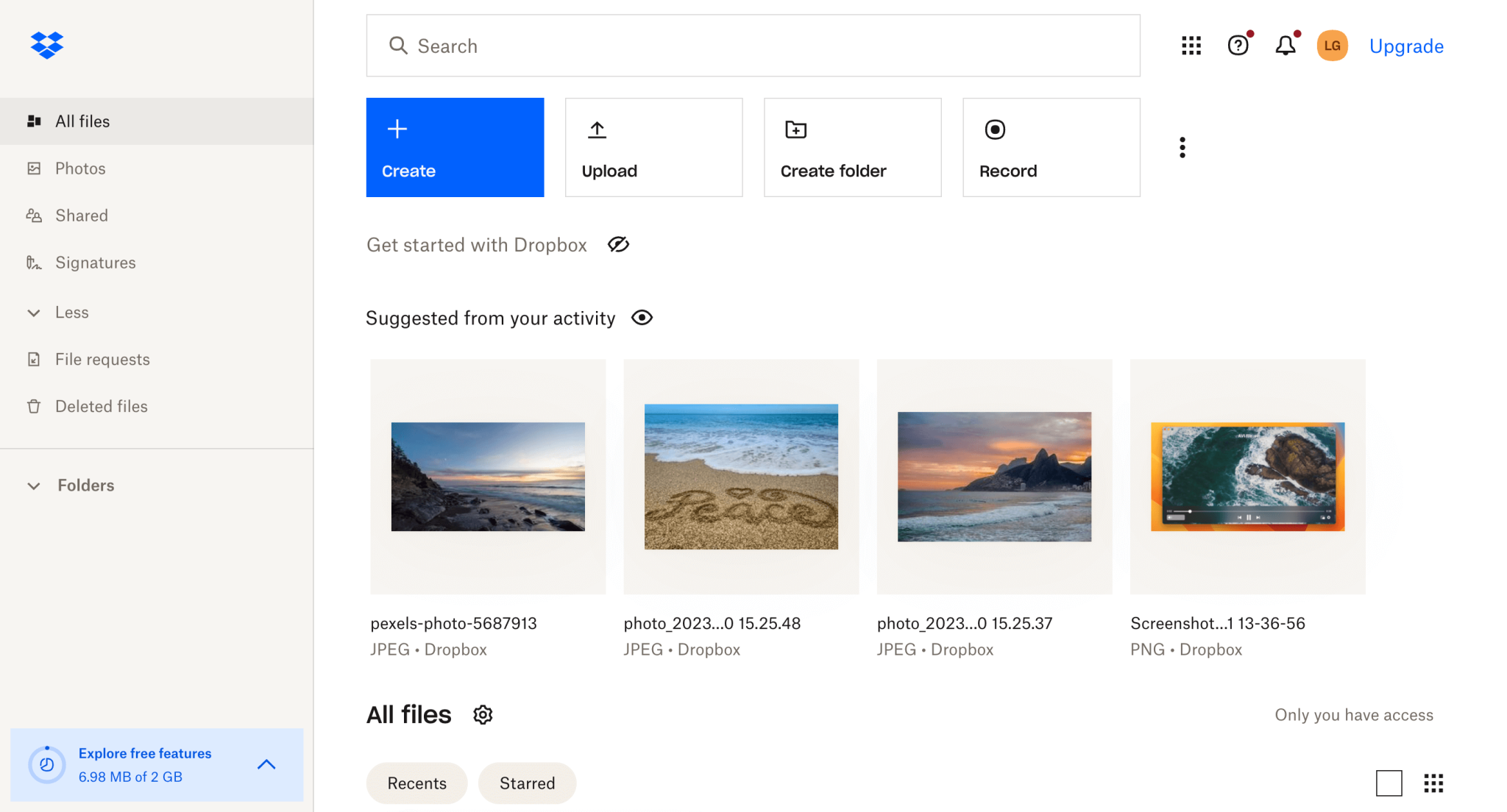Open File requests
The image size is (1507, 812).
(x=102, y=359)
